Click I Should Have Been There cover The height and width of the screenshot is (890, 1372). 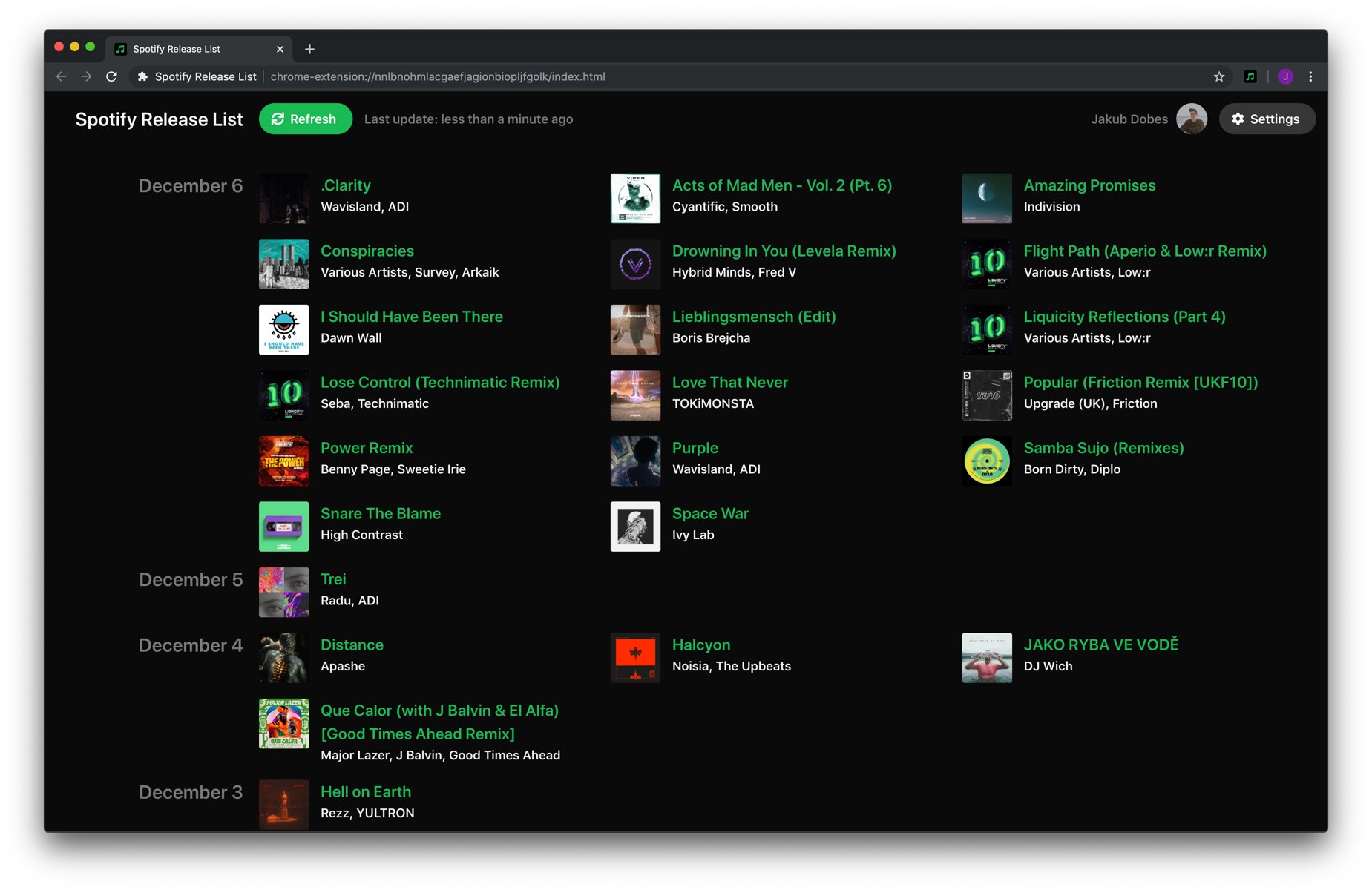(283, 329)
